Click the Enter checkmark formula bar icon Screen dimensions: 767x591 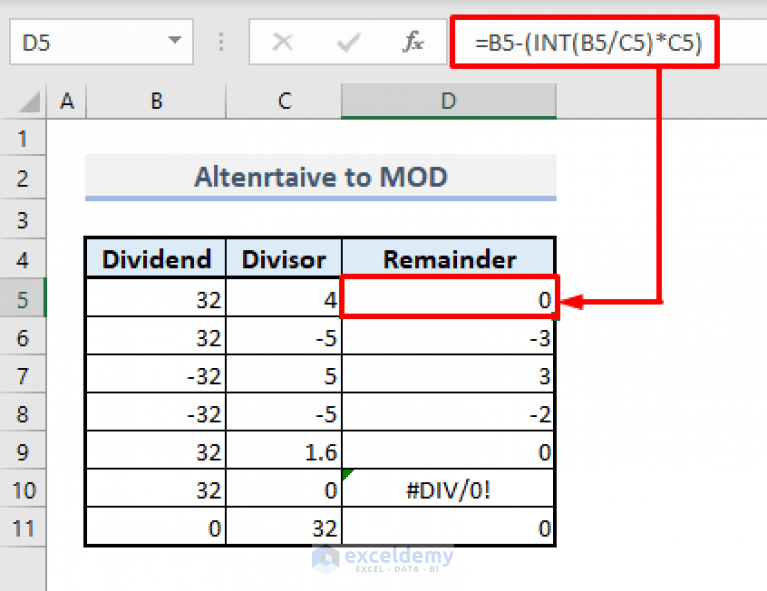[348, 42]
